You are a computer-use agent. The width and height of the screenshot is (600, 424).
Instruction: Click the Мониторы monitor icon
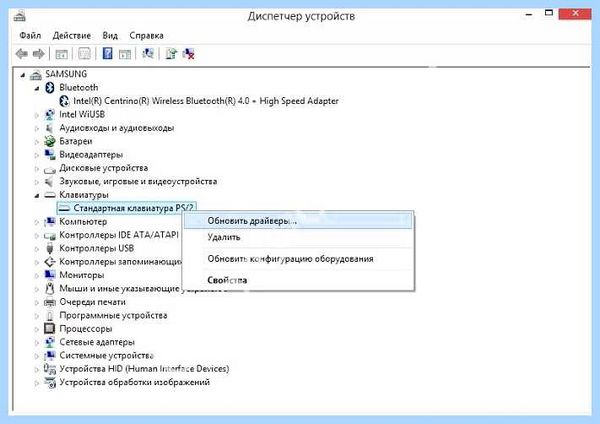pyautogui.click(x=50, y=275)
